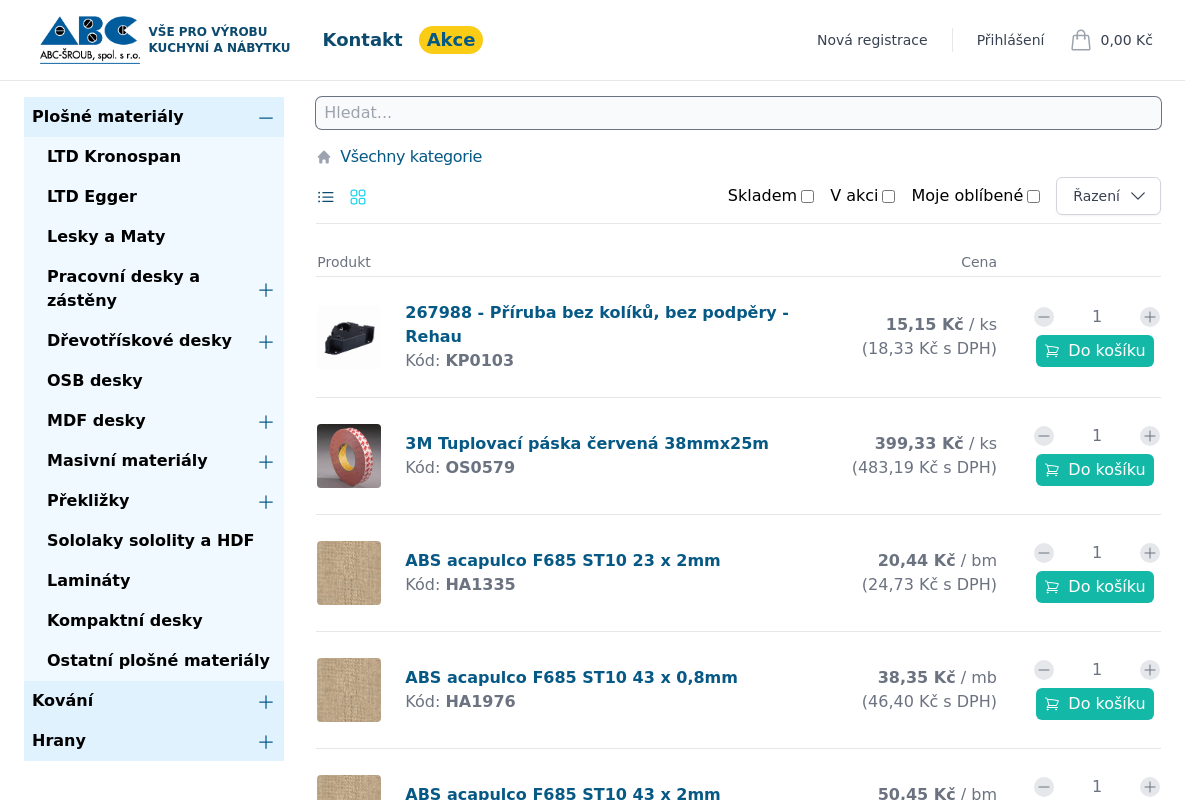
Task: Click the ABC-Šroub logo
Action: [90, 40]
